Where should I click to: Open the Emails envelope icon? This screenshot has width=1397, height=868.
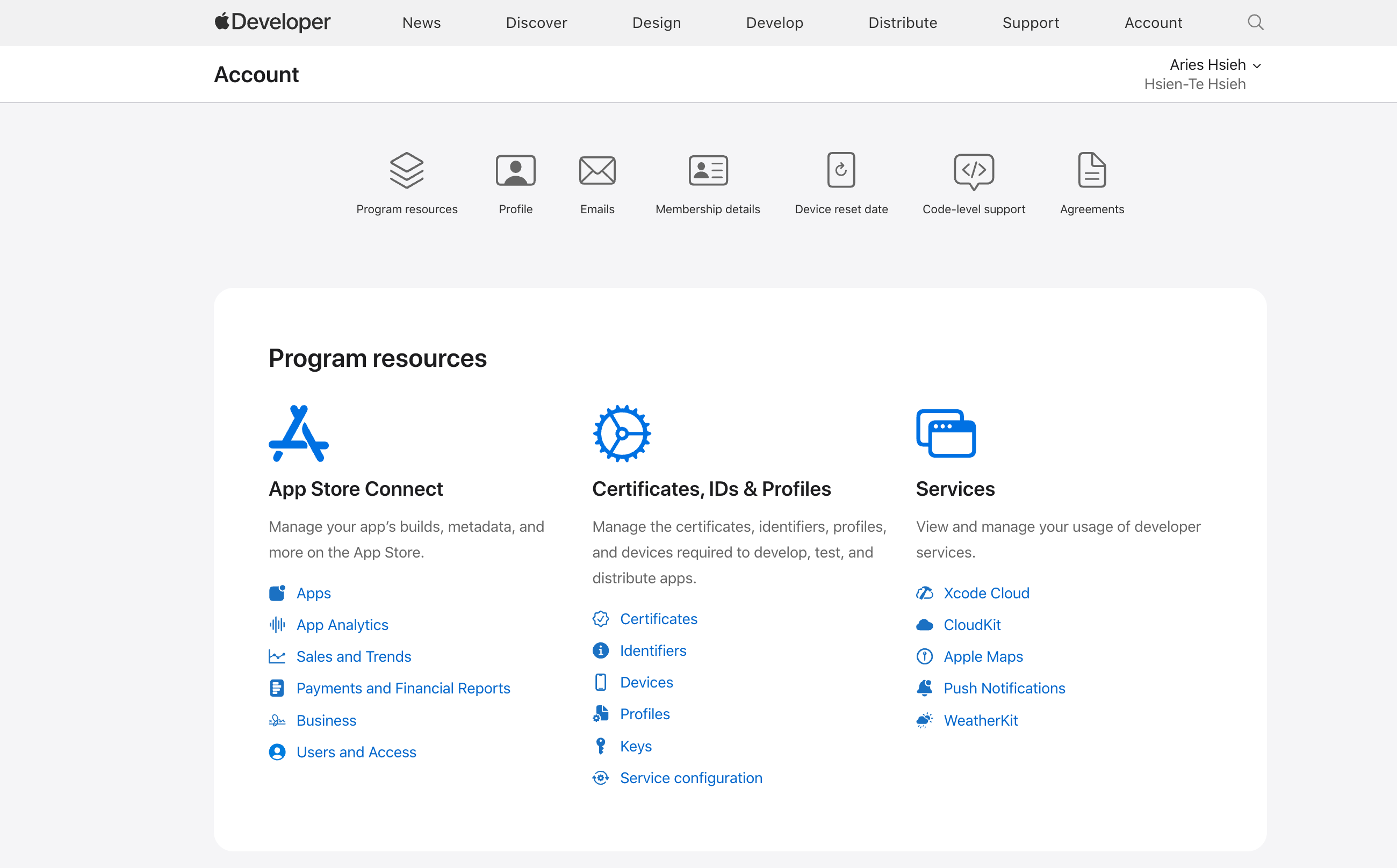pos(596,170)
